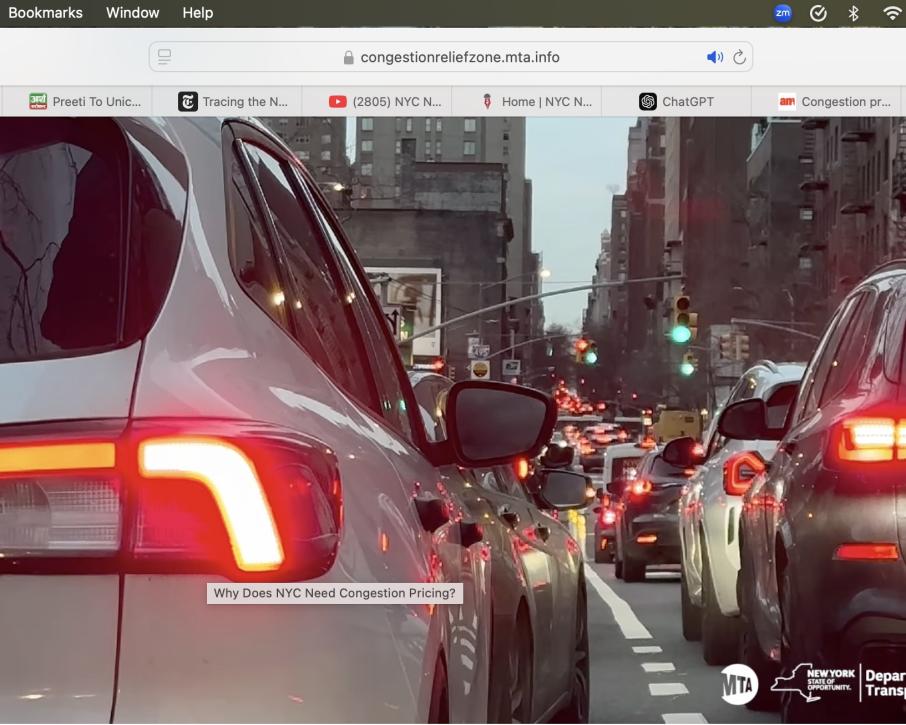Open the page menu icon in address bar
Image resolution: width=906 pixels, height=725 pixels.
[x=165, y=57]
